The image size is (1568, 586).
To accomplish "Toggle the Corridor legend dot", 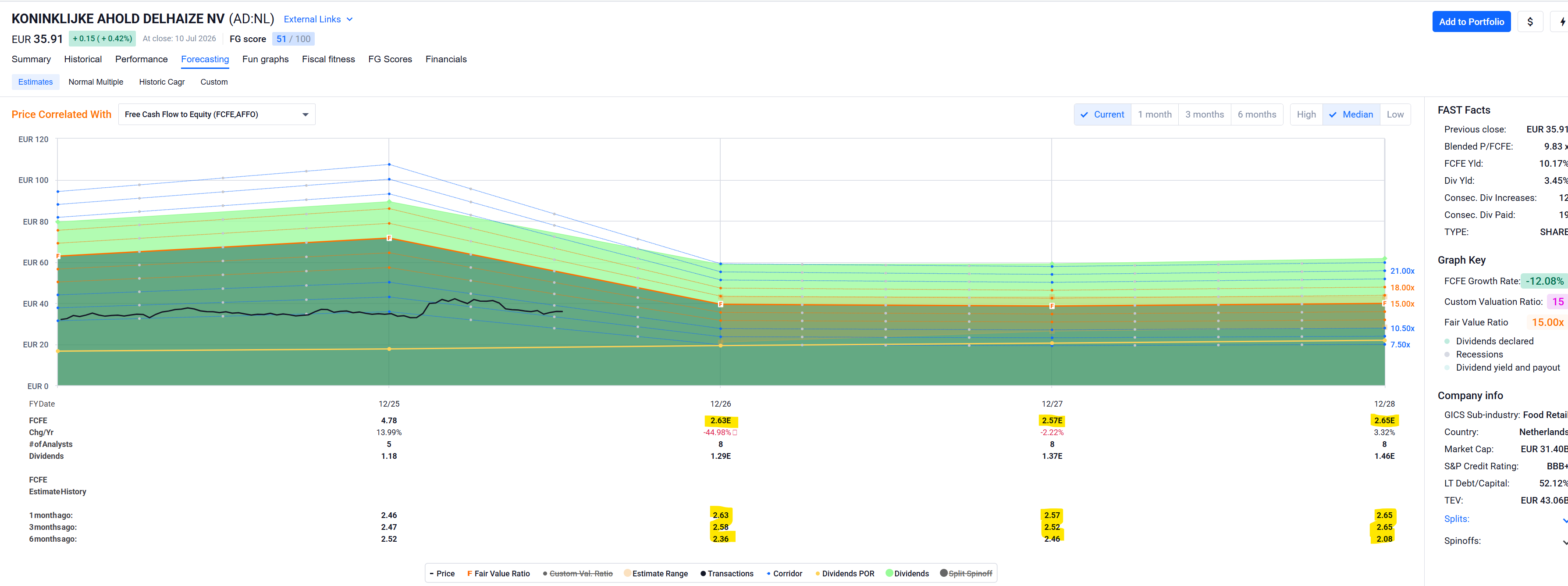I will [x=769, y=574].
